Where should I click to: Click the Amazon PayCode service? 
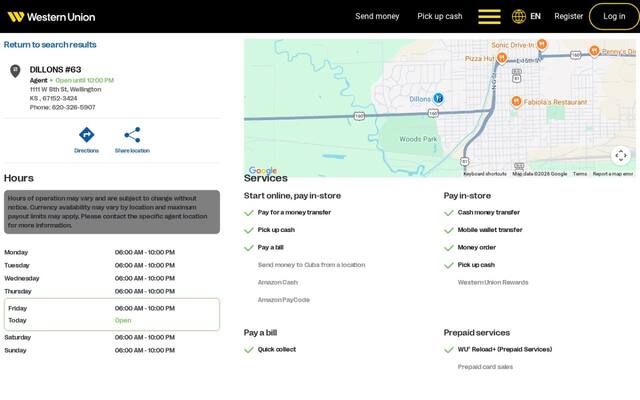[284, 300]
